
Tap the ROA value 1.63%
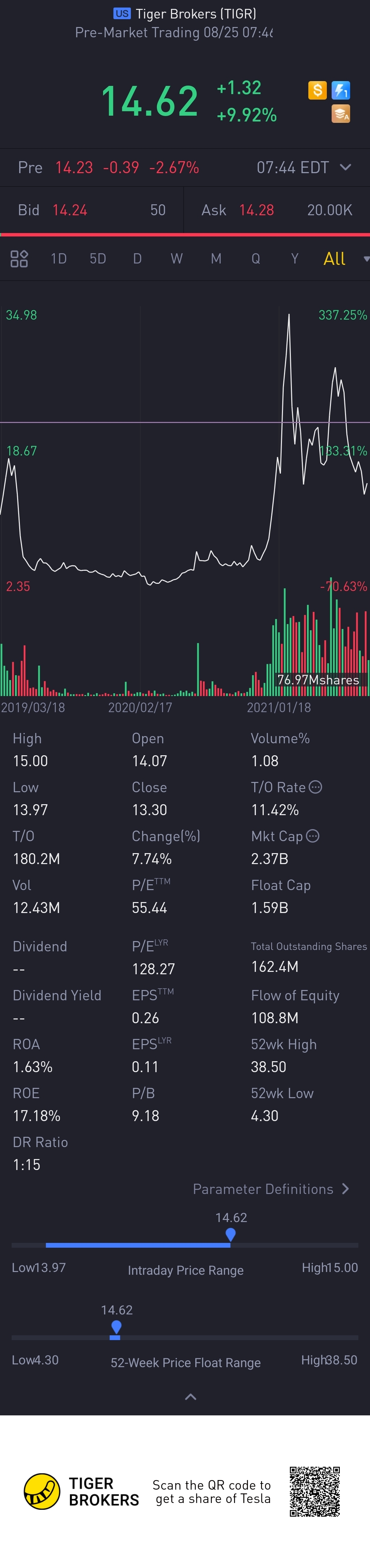[33, 1066]
